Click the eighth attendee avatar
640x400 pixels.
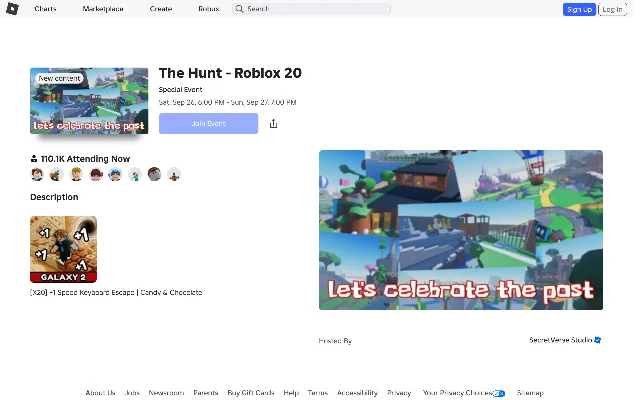(x=174, y=174)
